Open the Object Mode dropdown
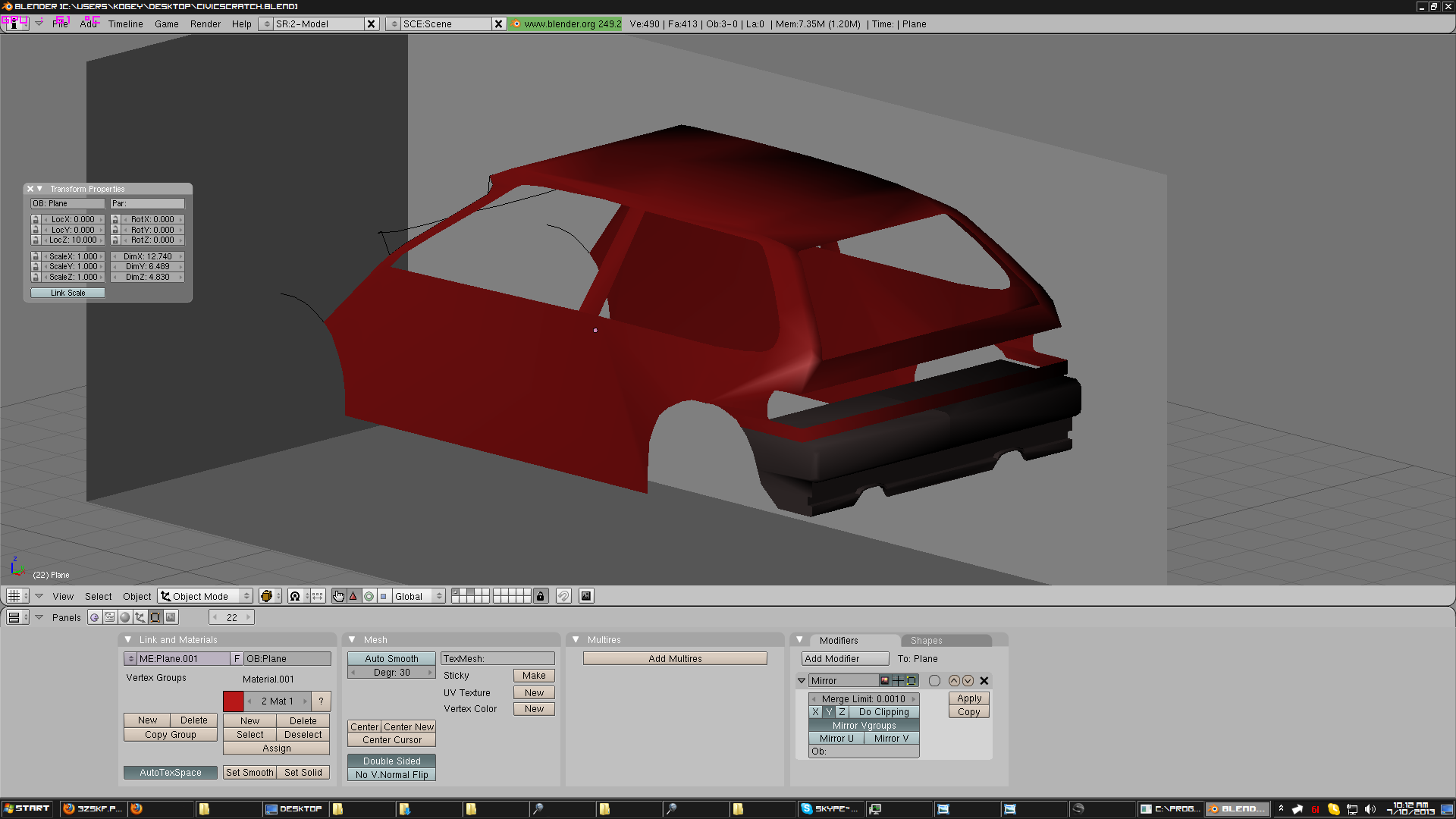 (x=205, y=596)
